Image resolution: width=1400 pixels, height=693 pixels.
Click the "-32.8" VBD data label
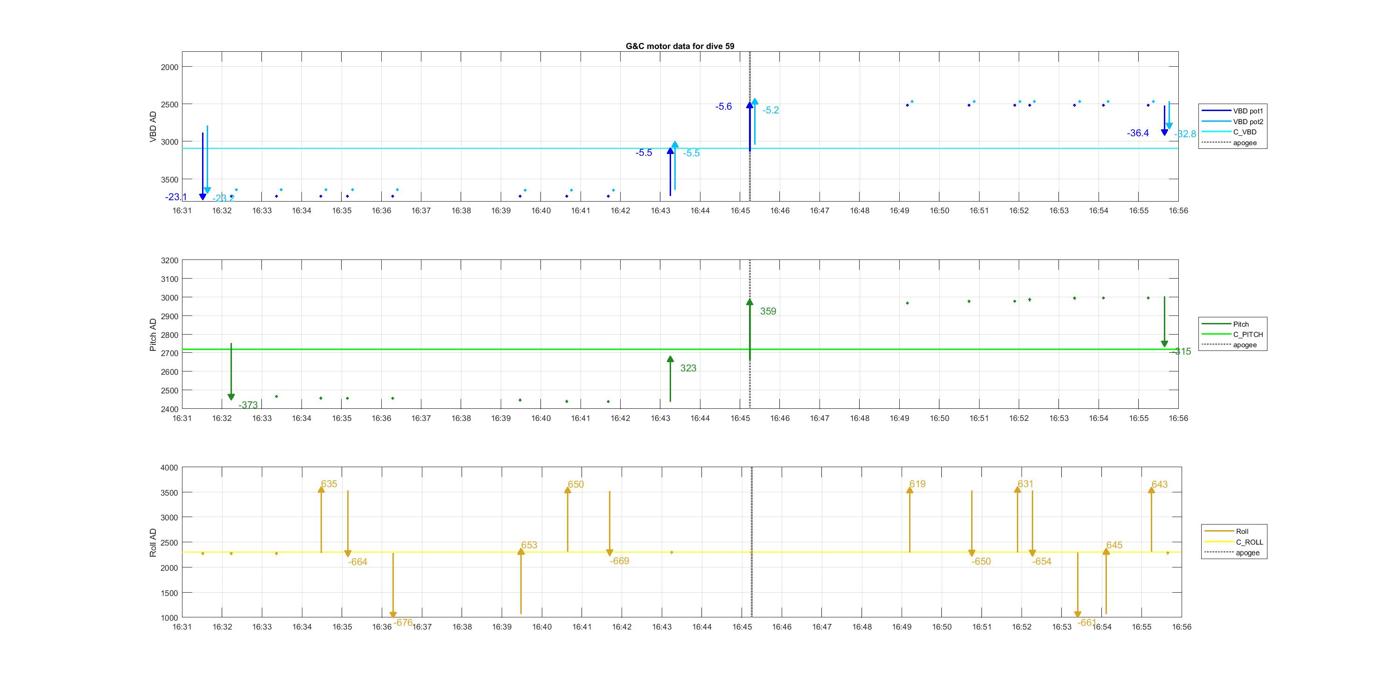(1185, 134)
